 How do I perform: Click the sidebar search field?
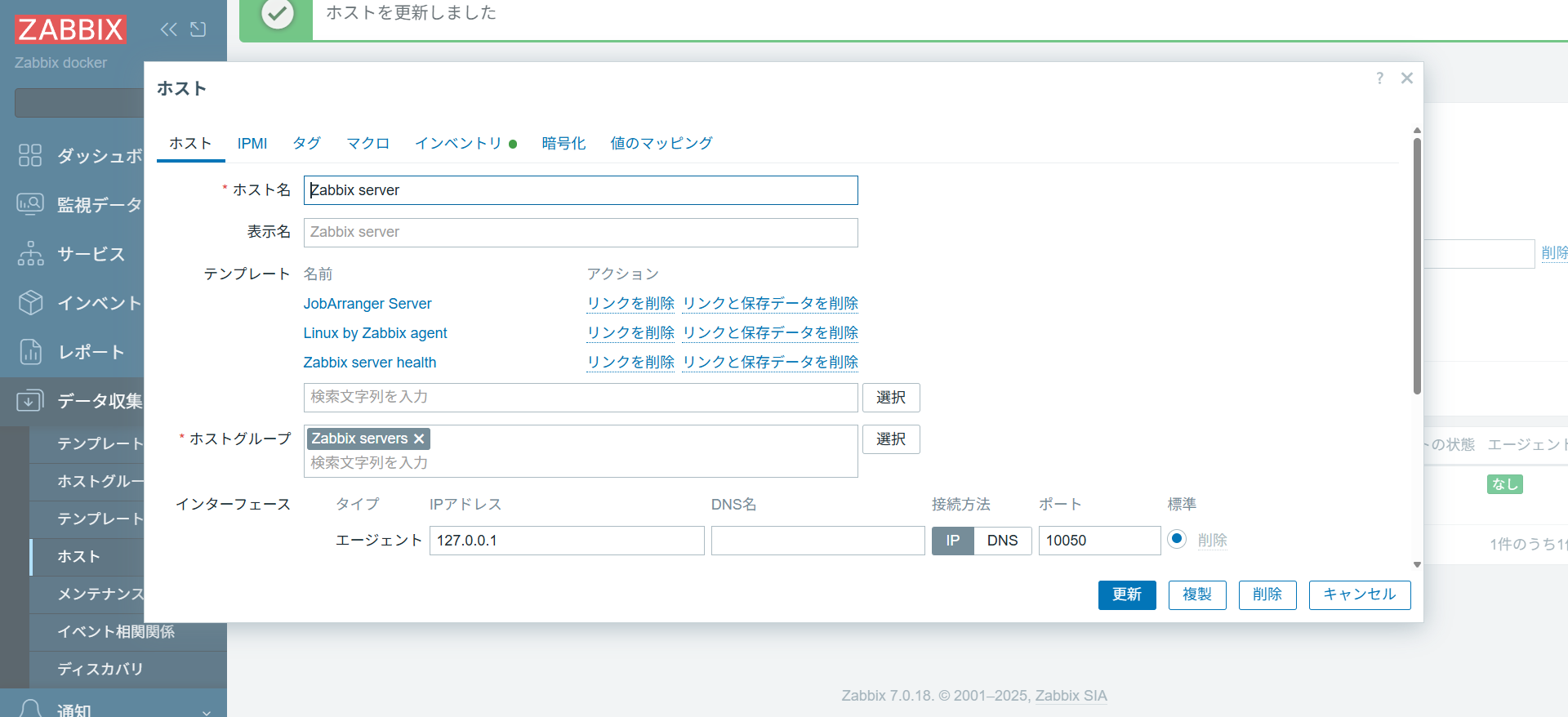[79, 103]
